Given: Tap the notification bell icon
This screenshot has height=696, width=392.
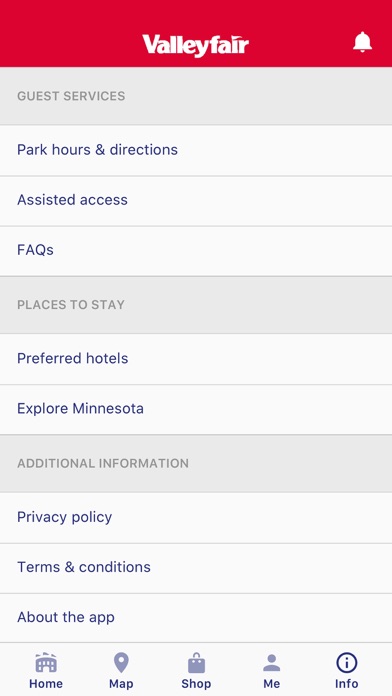Looking at the screenshot, I should (362, 43).
